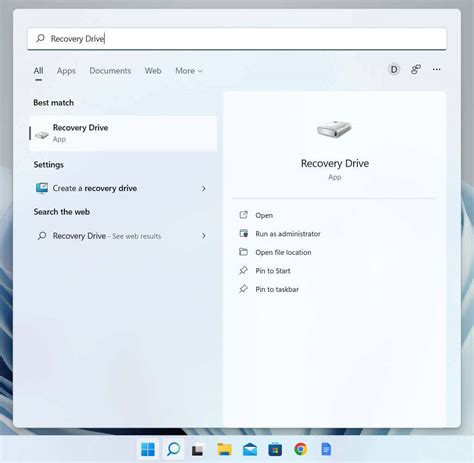This screenshot has height=463, width=474.
Task: Click the search magnifier icon in search box
Action: point(40,38)
